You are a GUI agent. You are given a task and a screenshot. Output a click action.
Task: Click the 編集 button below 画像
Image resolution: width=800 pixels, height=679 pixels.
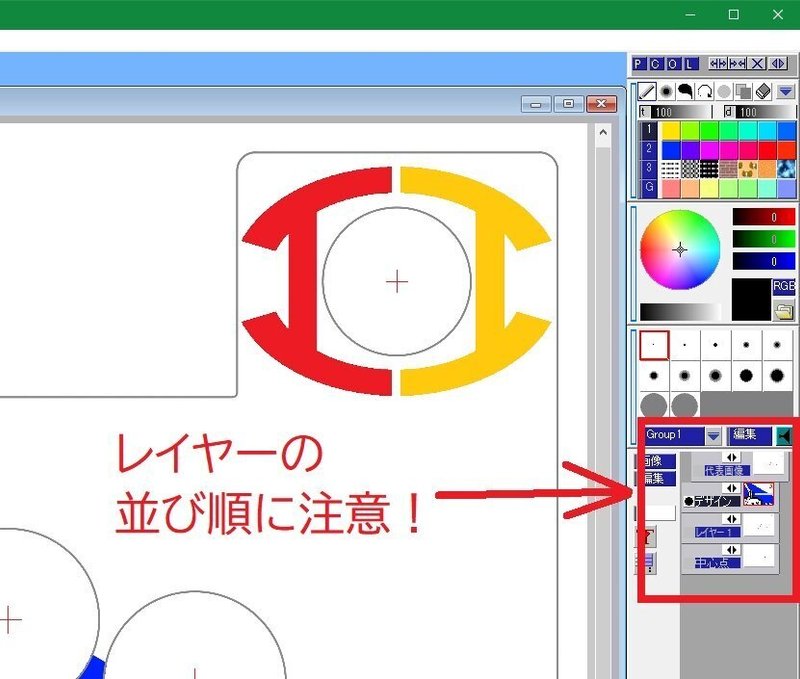pyautogui.click(x=656, y=479)
